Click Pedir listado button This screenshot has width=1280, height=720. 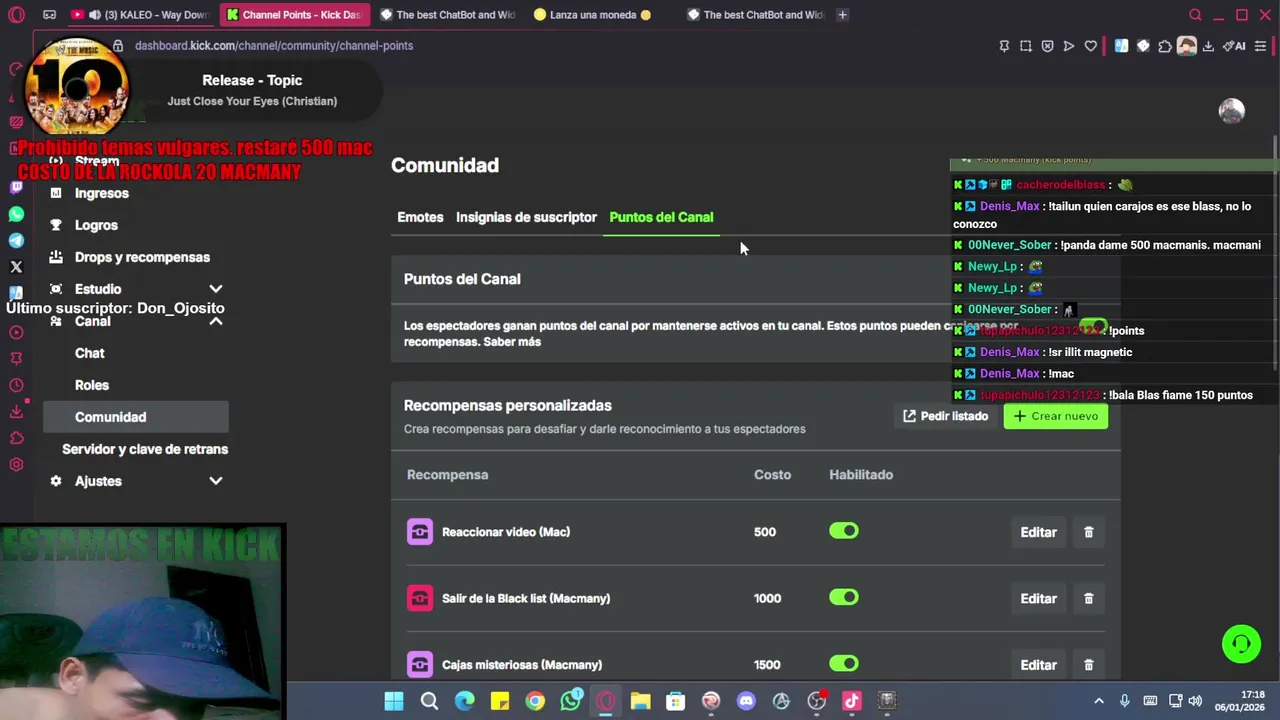[945, 416]
